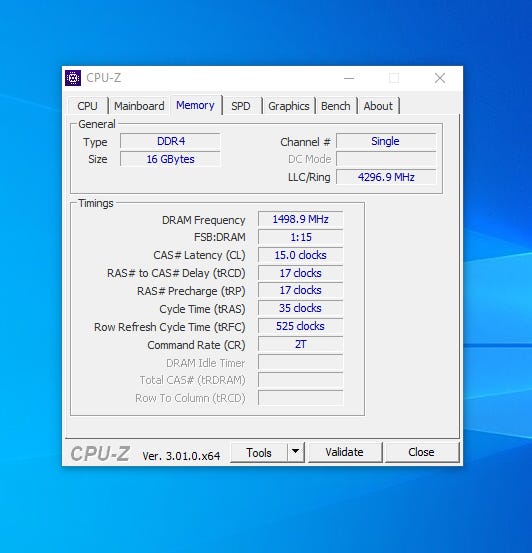Click the memory Type DDR4 field
This screenshot has width=532, height=553.
click(x=170, y=141)
